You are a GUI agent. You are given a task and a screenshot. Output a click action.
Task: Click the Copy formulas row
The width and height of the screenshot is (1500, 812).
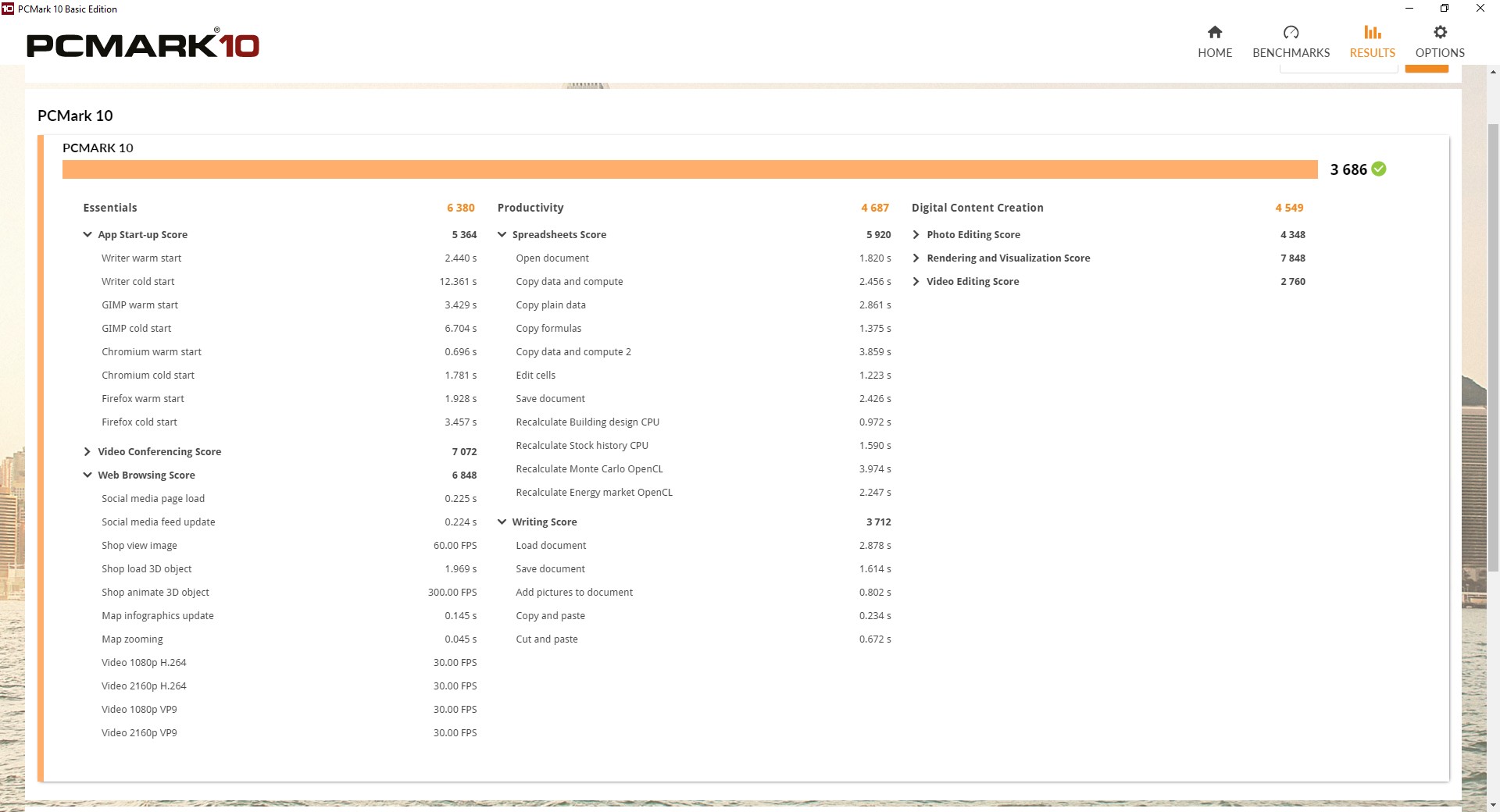[x=703, y=328]
